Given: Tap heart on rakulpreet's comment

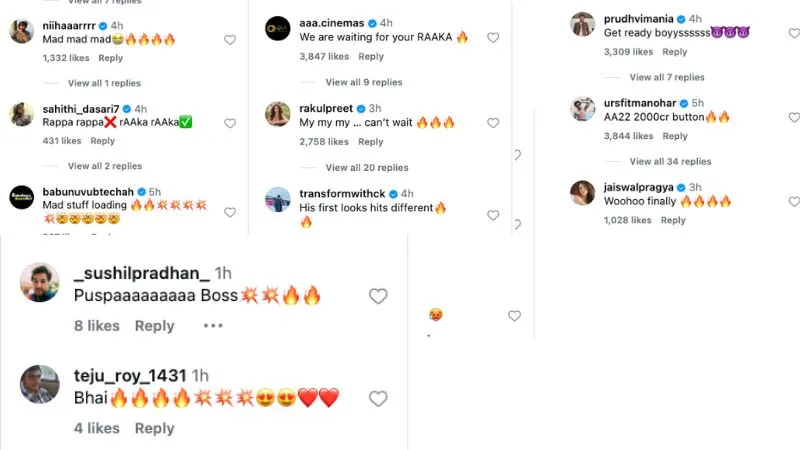Looking at the screenshot, I should click(493, 123).
